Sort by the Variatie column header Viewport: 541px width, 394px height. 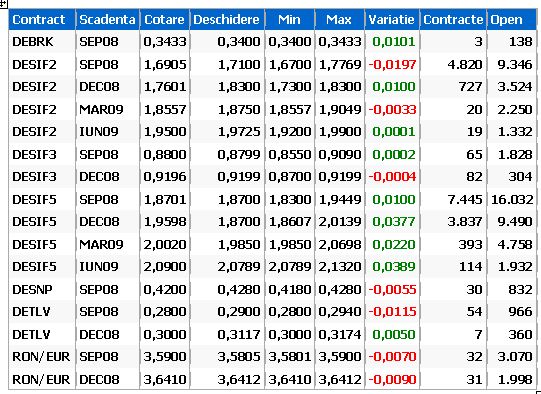coord(392,20)
